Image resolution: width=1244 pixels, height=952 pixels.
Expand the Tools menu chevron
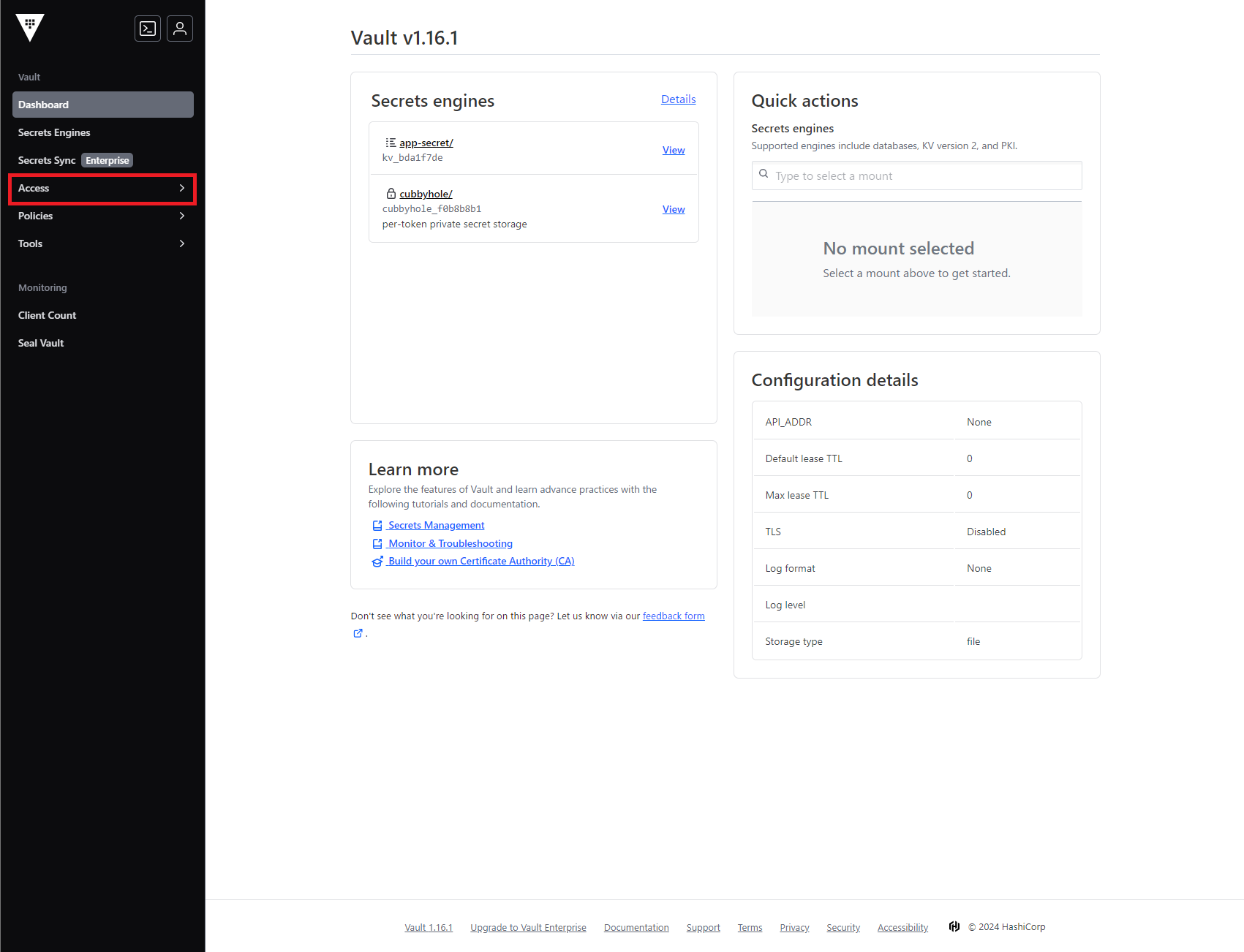[182, 243]
